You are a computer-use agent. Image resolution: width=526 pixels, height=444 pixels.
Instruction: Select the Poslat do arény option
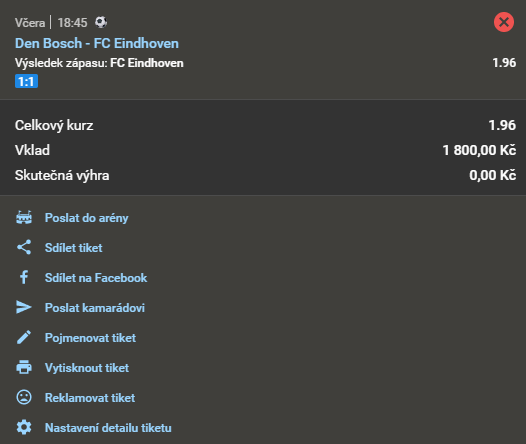(x=87, y=218)
